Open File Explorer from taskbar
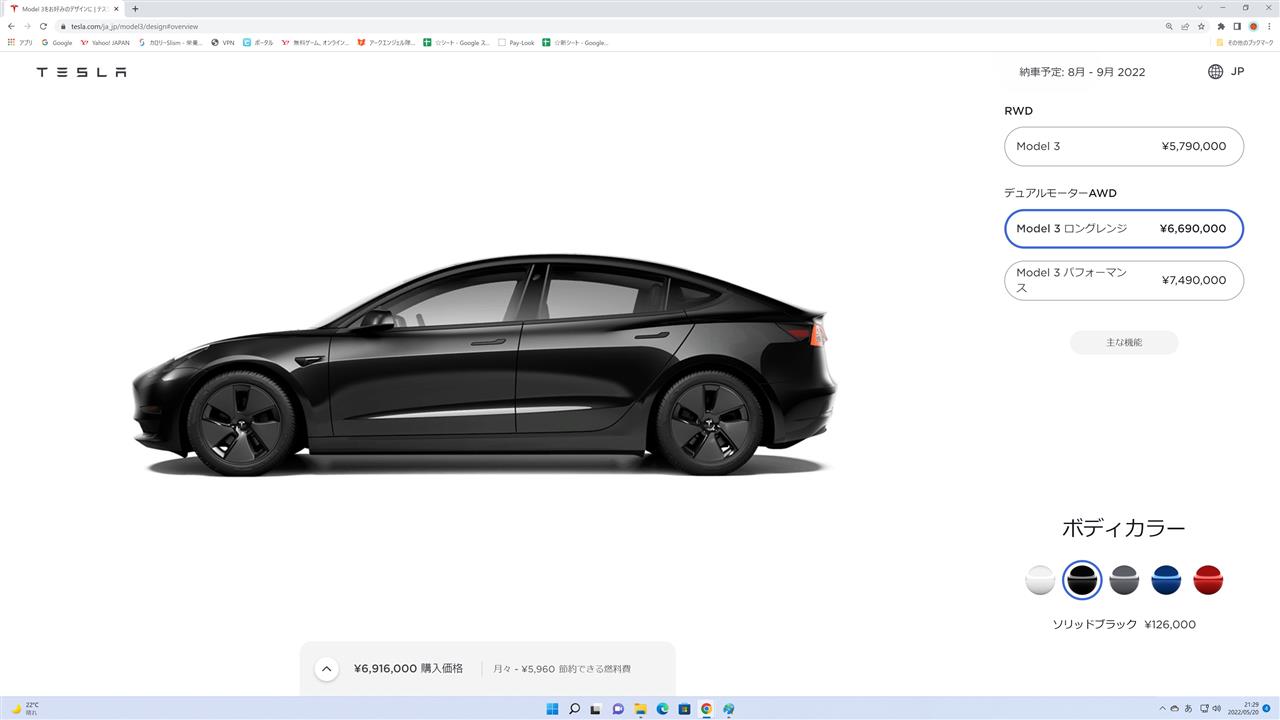The width and height of the screenshot is (1280, 720). point(640,709)
